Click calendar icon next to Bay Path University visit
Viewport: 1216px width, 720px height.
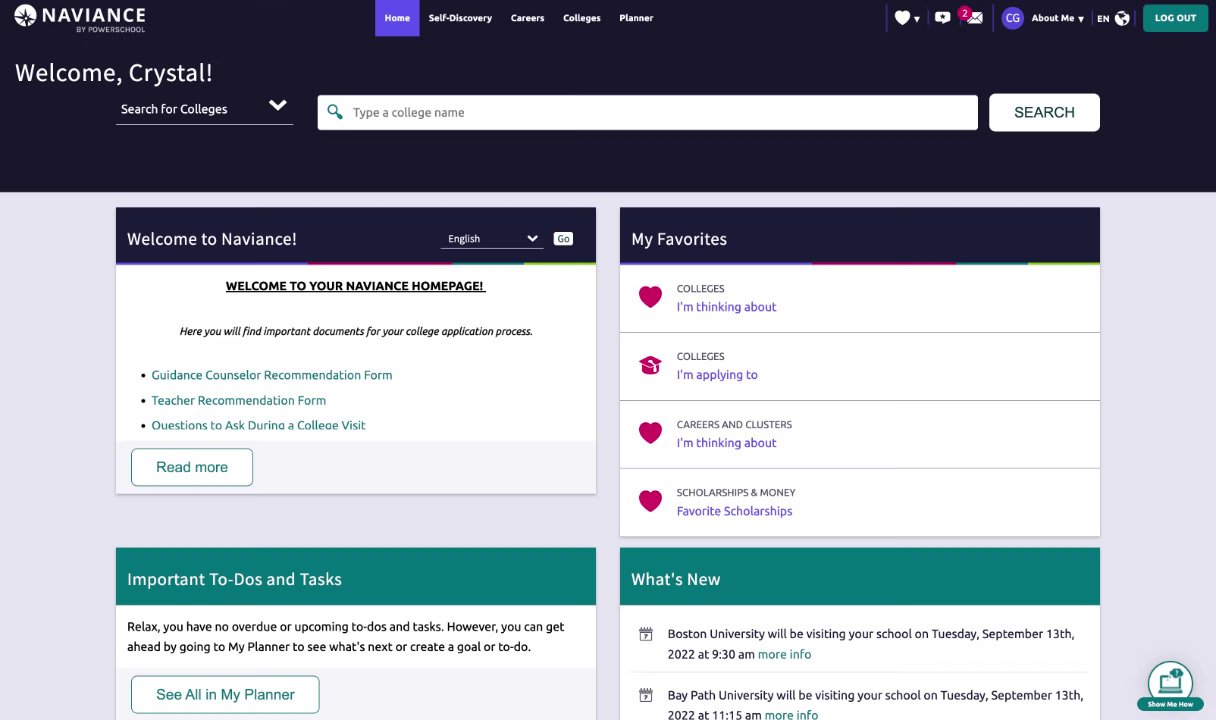tap(646, 695)
